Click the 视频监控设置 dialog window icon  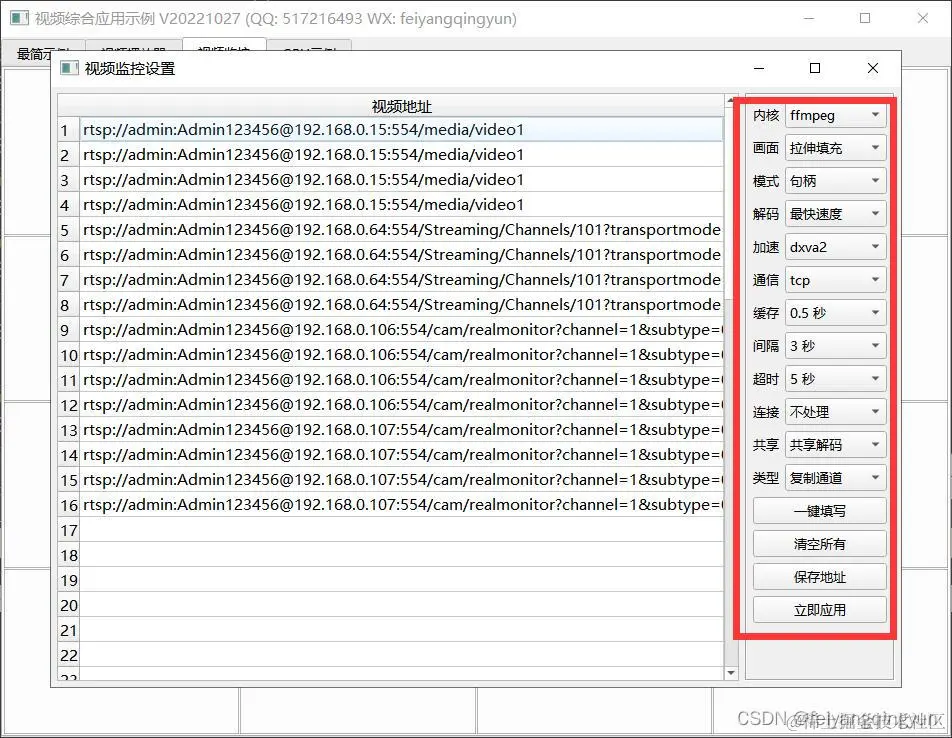coord(69,68)
